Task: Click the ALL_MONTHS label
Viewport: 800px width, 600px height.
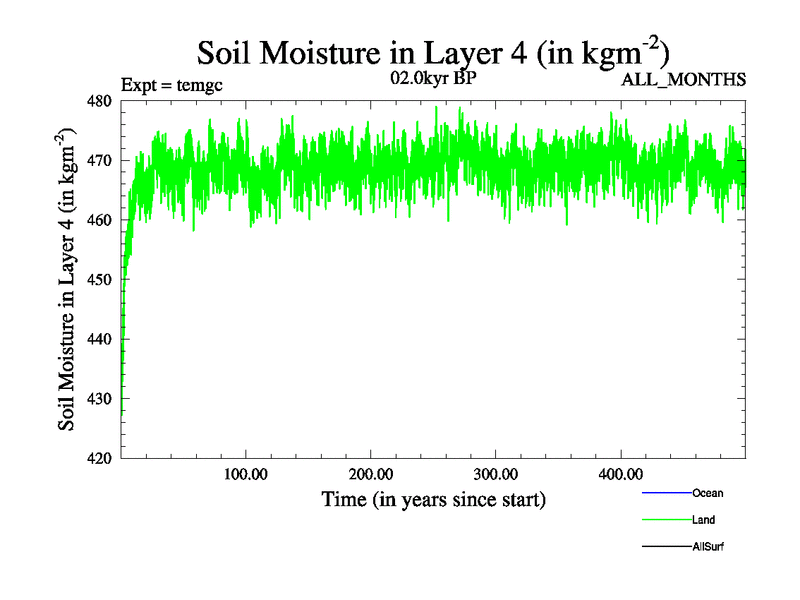Action: 684,80
